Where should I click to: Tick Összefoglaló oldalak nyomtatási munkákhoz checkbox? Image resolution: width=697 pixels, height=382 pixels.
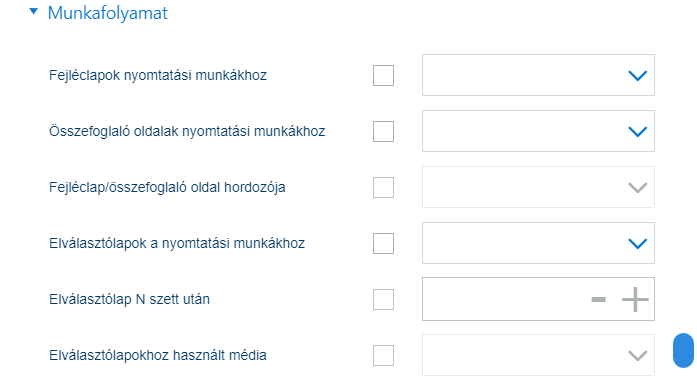383,131
